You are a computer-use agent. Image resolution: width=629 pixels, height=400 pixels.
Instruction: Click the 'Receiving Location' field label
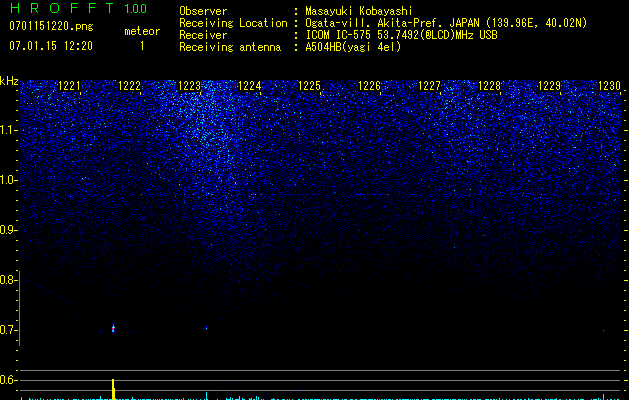(233, 23)
